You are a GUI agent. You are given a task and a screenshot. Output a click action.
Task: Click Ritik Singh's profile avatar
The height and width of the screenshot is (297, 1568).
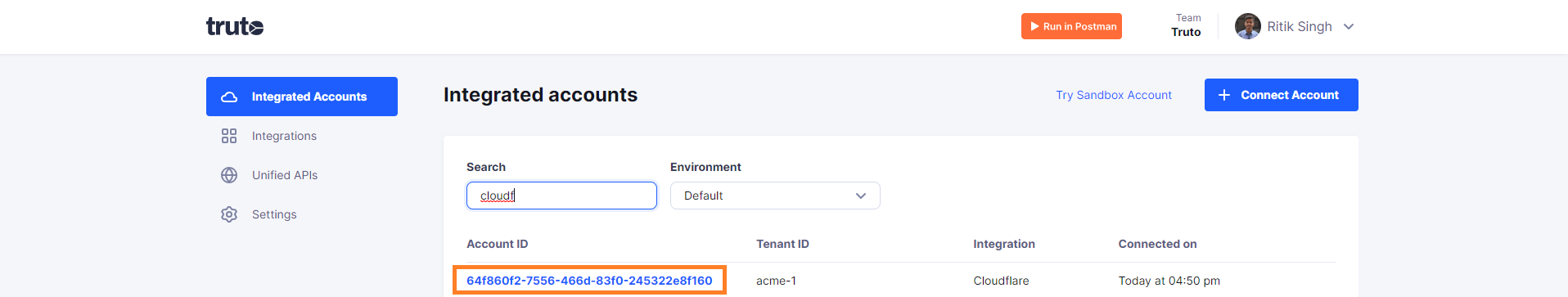point(1248,26)
